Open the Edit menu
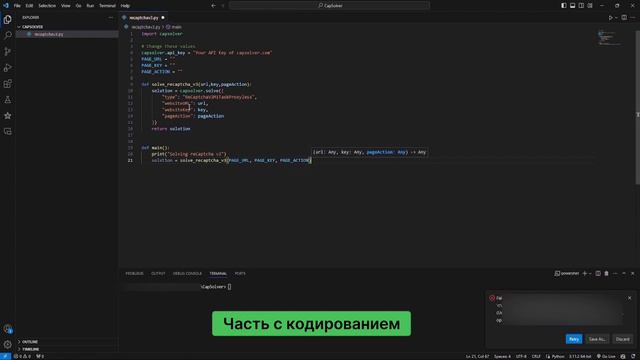This screenshot has height=360, width=640. click(x=29, y=6)
